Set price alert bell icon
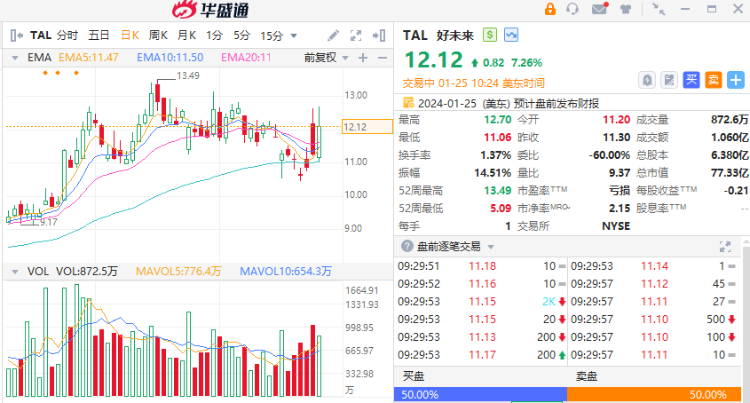This screenshot has height=403, width=750. coord(647,80)
